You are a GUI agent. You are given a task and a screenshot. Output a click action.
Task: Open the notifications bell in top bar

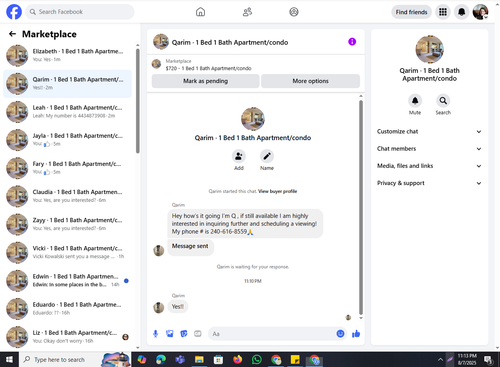(461, 12)
